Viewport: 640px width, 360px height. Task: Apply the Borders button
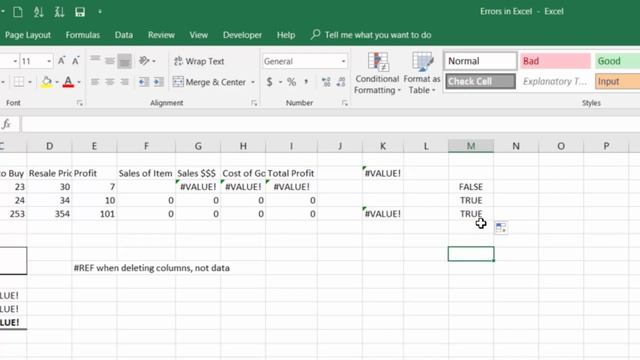(19, 82)
